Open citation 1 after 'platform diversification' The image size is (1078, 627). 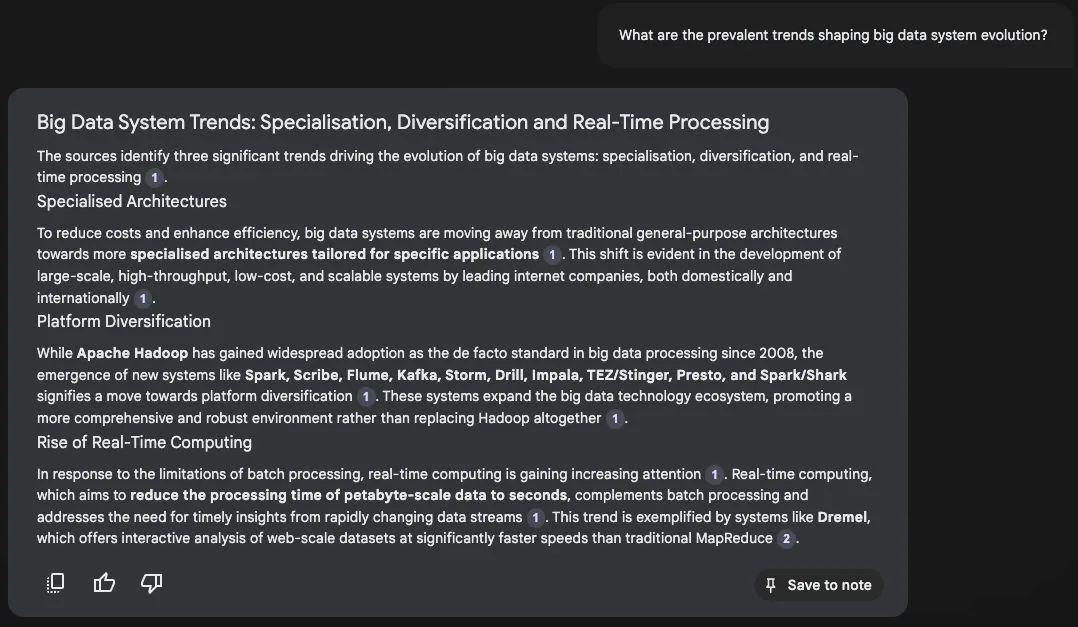coord(366,397)
